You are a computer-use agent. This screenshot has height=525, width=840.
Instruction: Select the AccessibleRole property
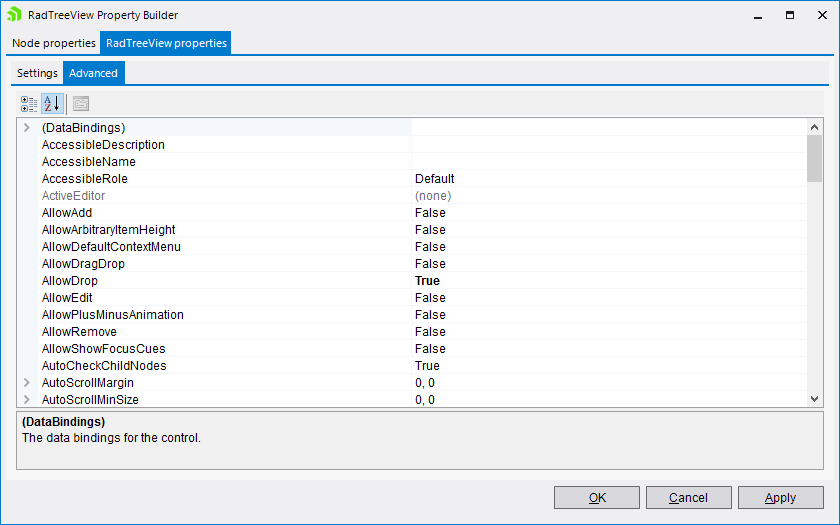click(85, 179)
